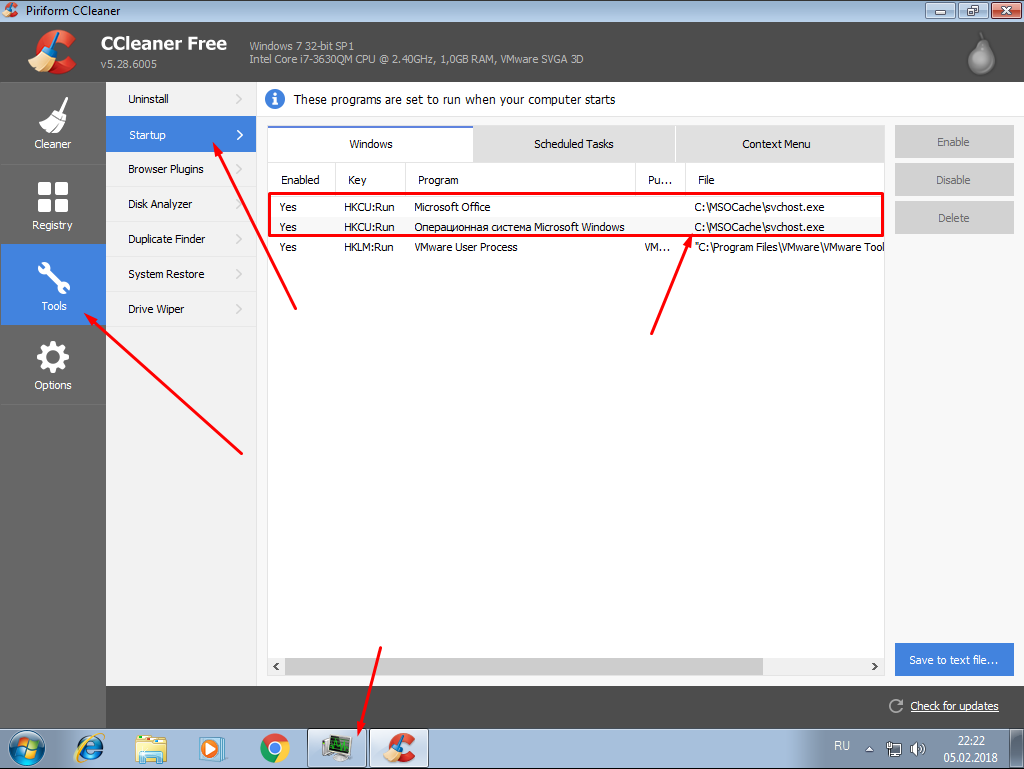Click the network tray icon

(x=893, y=749)
